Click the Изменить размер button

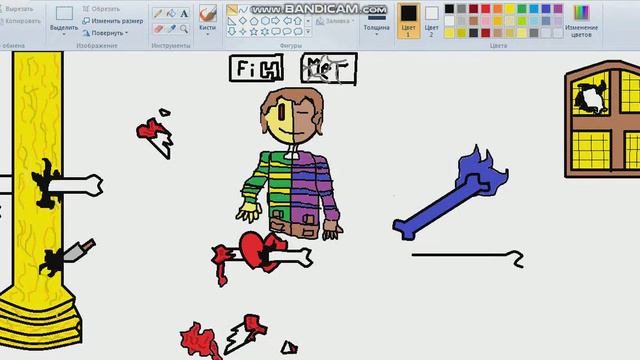coord(113,21)
